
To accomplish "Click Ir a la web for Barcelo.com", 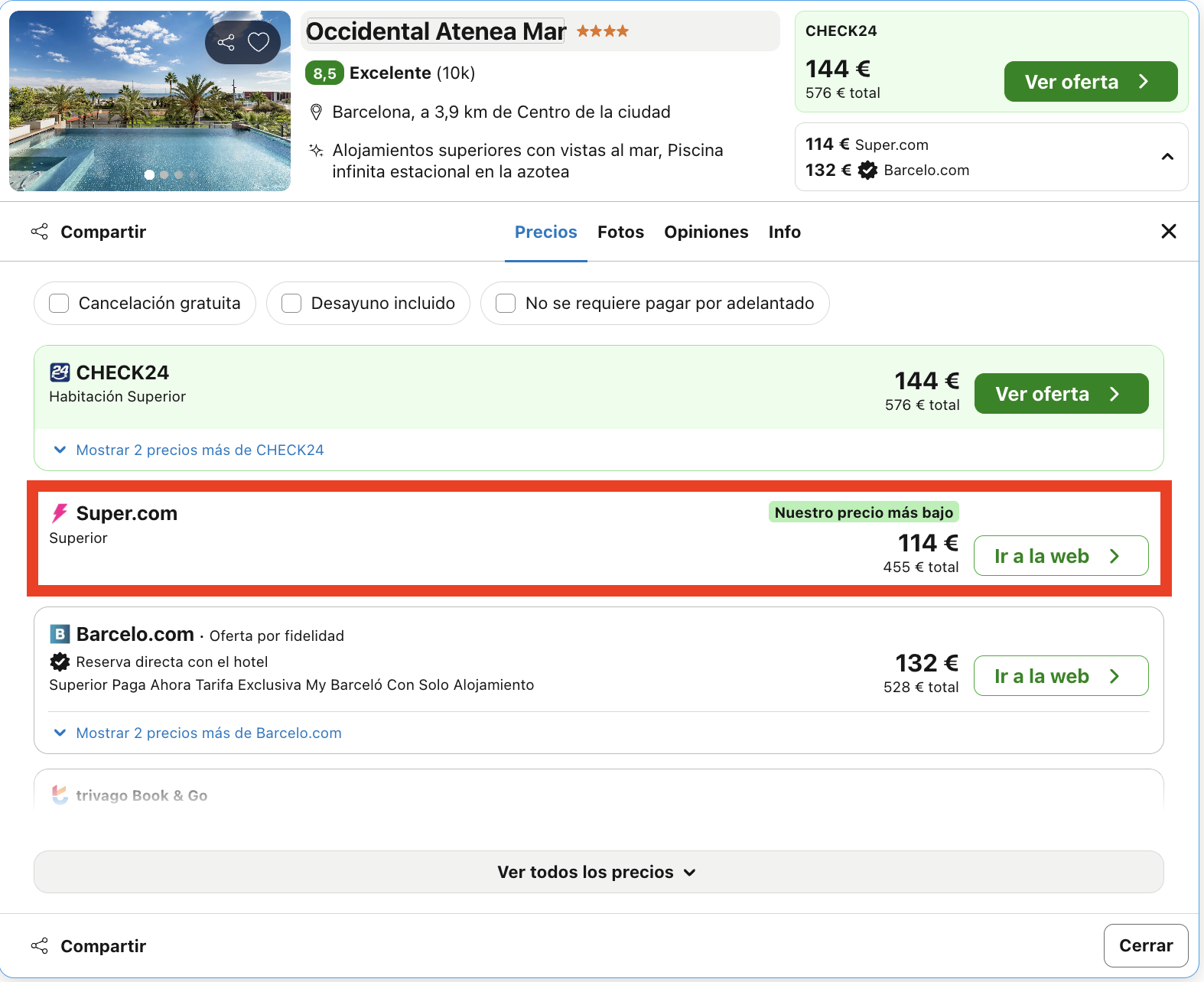I will point(1061,676).
